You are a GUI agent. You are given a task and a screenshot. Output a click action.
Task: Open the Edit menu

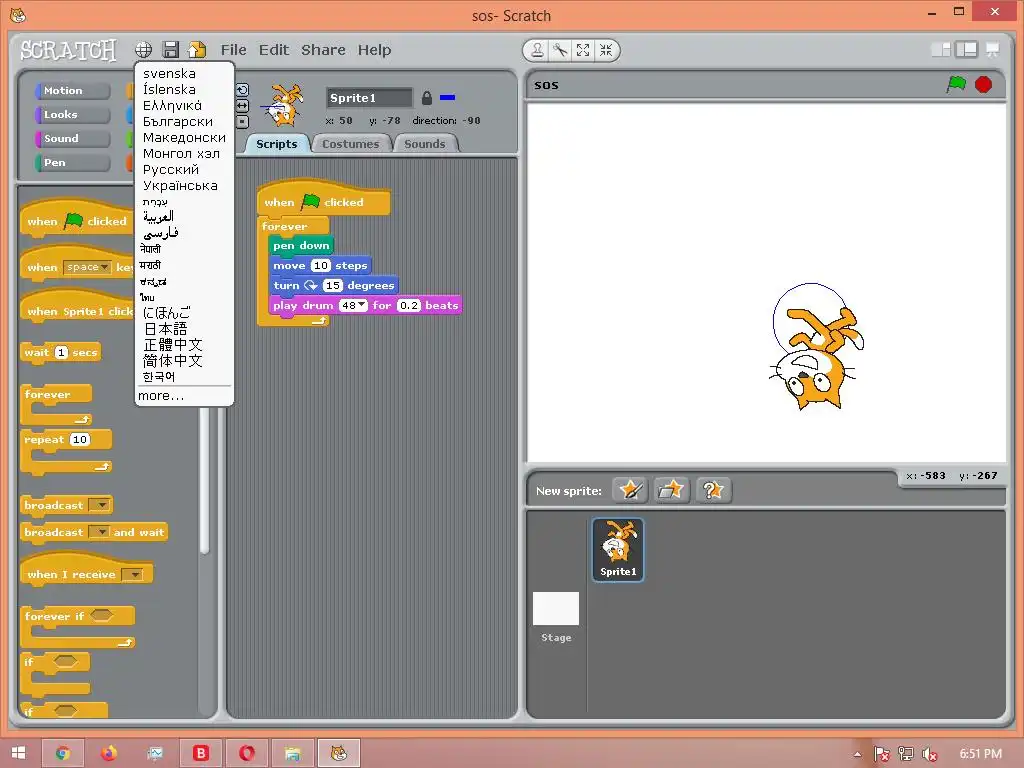click(274, 50)
